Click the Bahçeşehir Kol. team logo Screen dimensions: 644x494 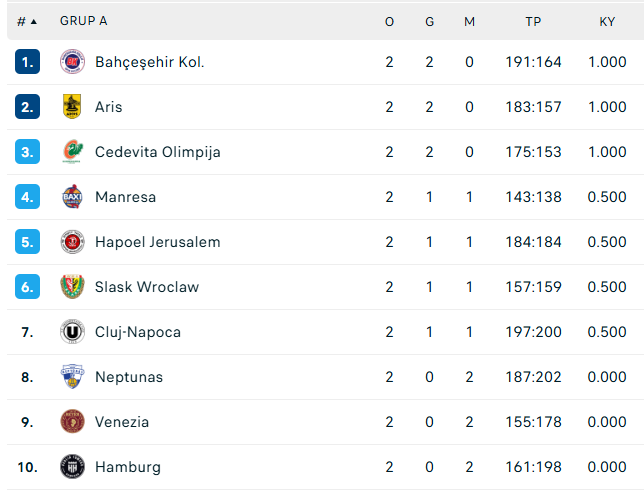point(72,62)
